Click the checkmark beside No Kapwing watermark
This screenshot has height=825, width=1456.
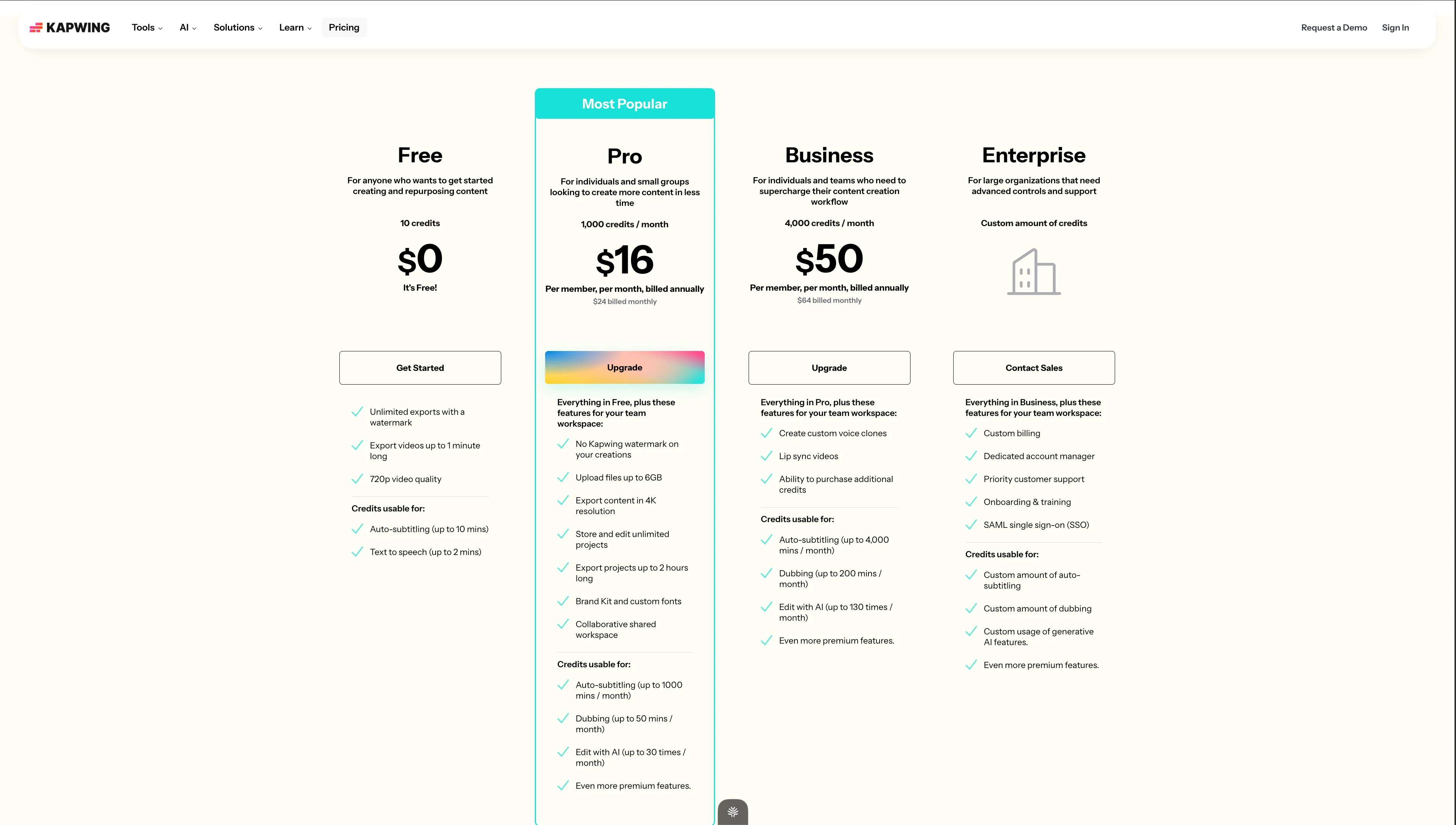[563, 444]
